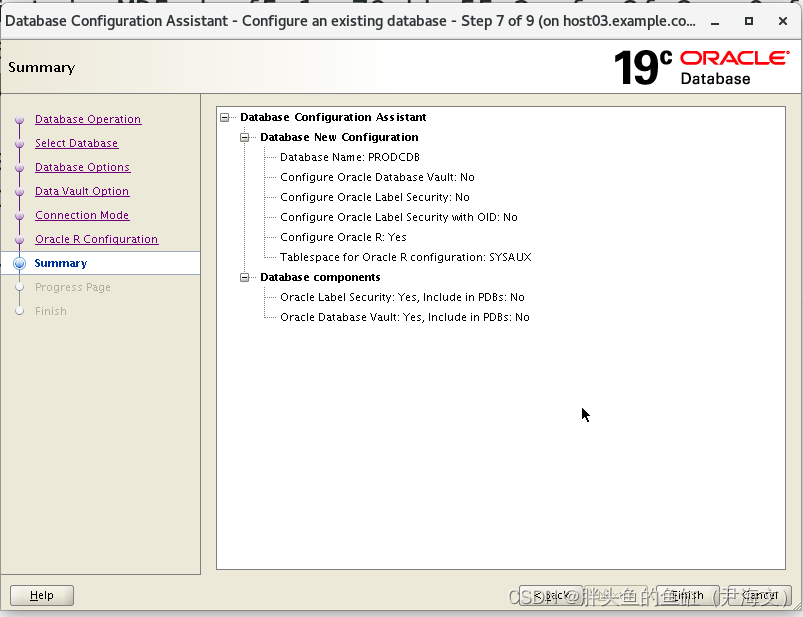The image size is (803, 617).
Task: Select 'Configure Oracle Label Security with OID: No'
Action: tap(399, 217)
